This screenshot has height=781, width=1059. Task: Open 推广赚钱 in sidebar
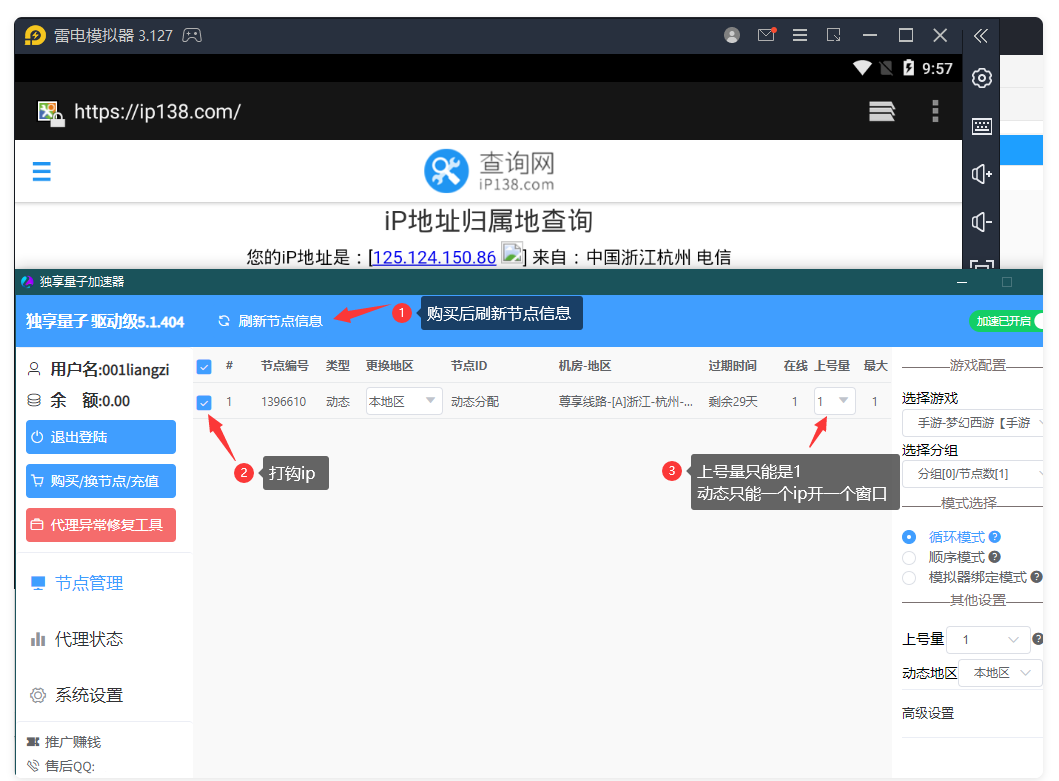pos(64,742)
